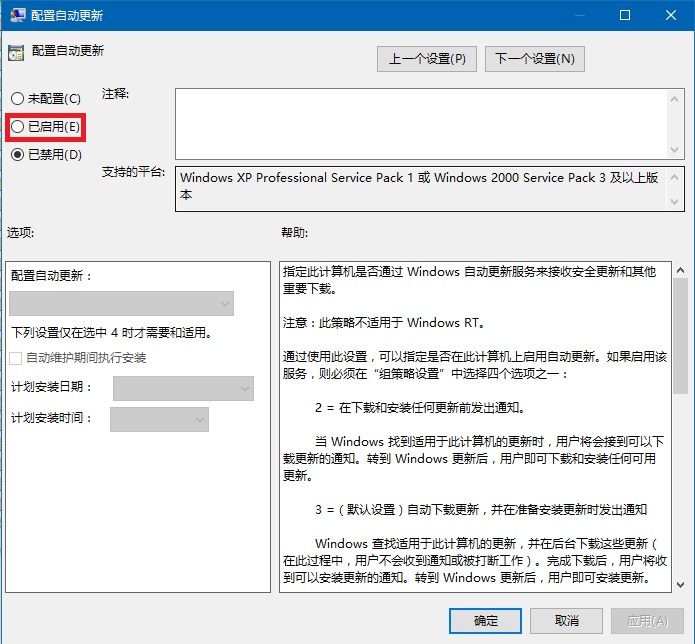Click the title bar app icon
The width and height of the screenshot is (695, 644).
(17, 15)
